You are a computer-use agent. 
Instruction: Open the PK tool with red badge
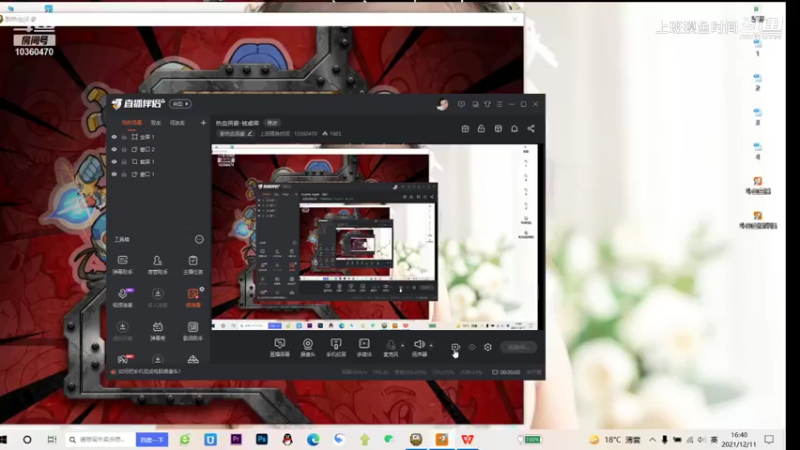tap(122, 359)
